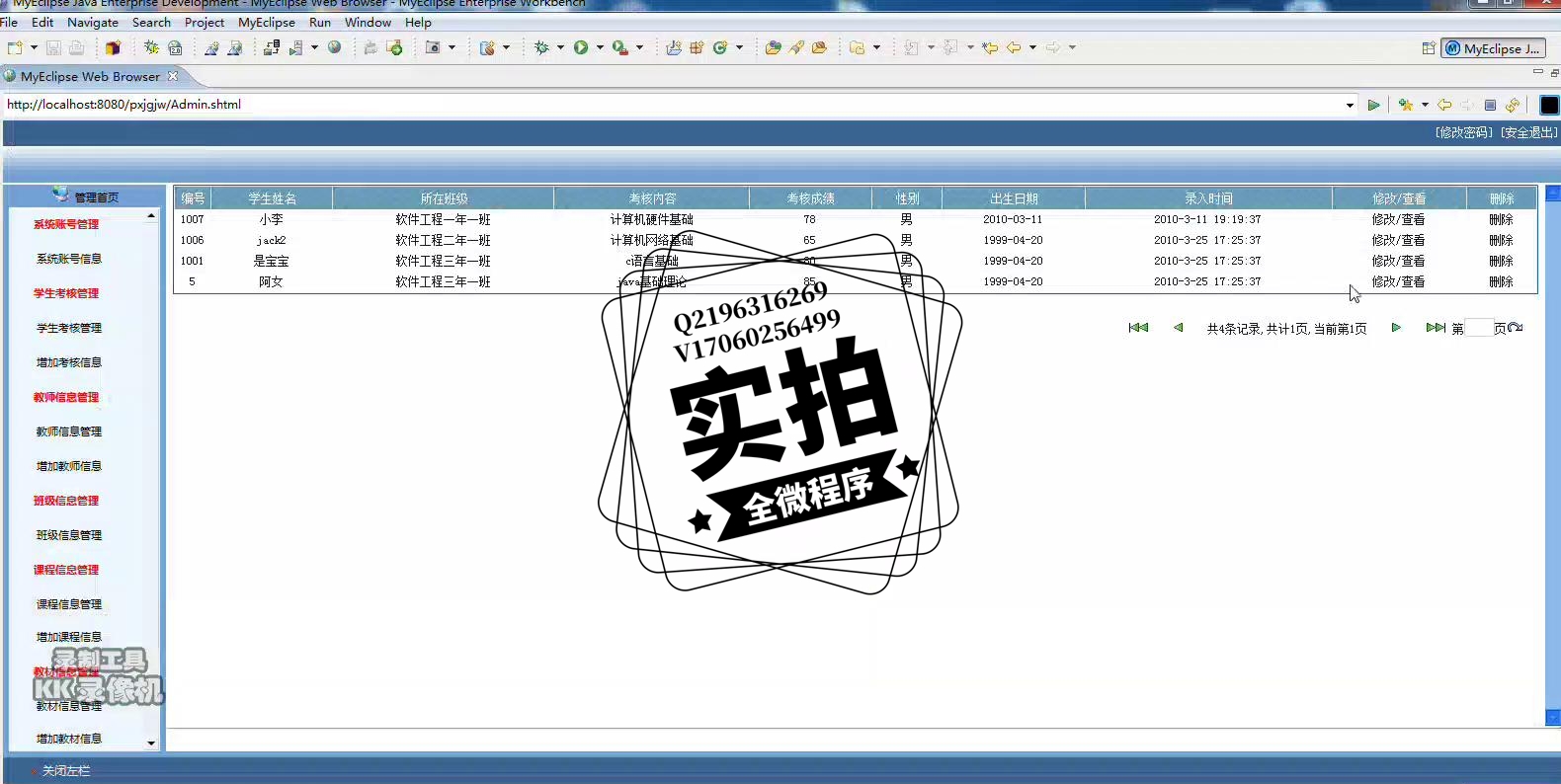Go to last page pagination icon

(1436, 328)
